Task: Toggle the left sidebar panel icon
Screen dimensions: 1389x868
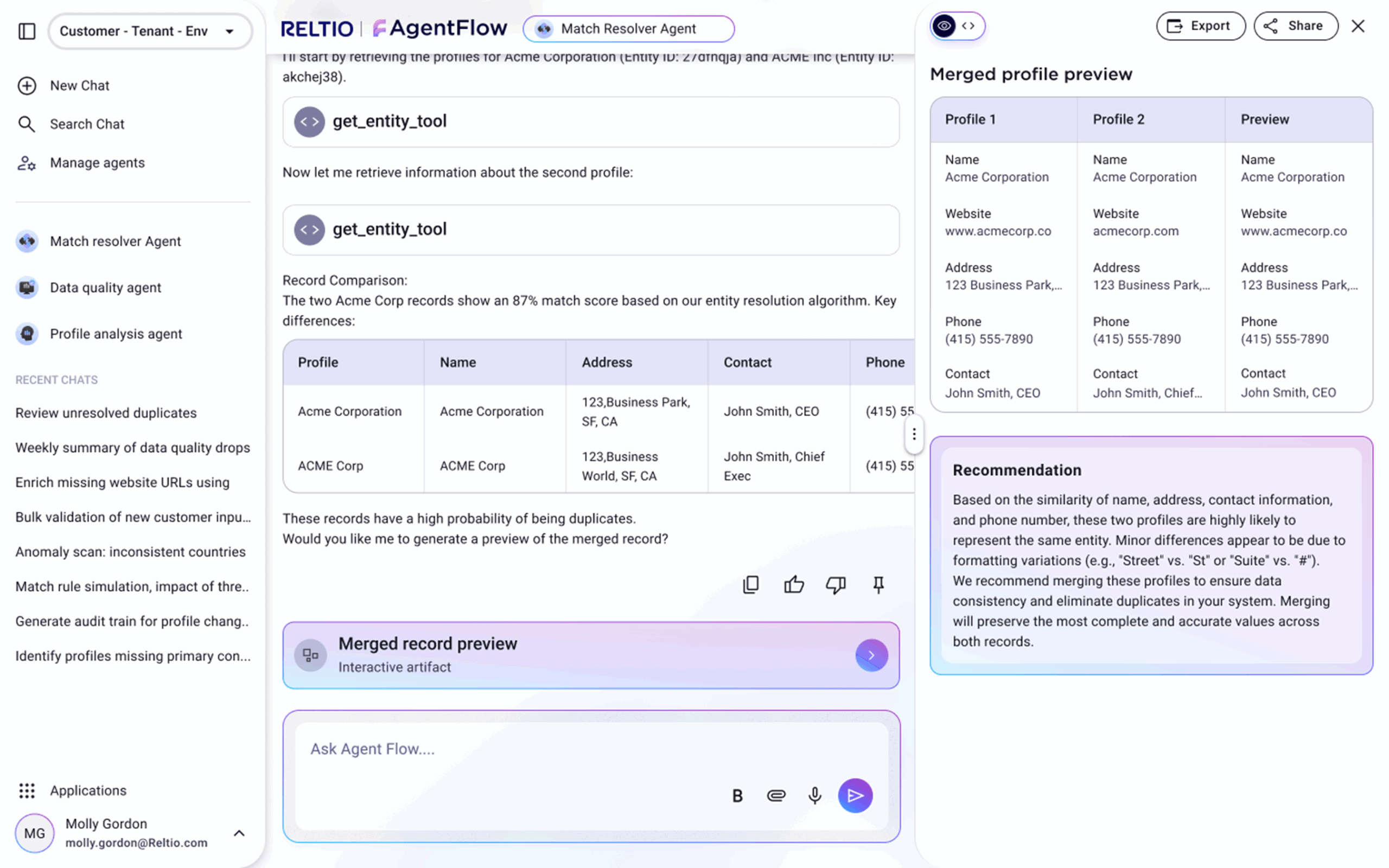Action: tap(27, 31)
